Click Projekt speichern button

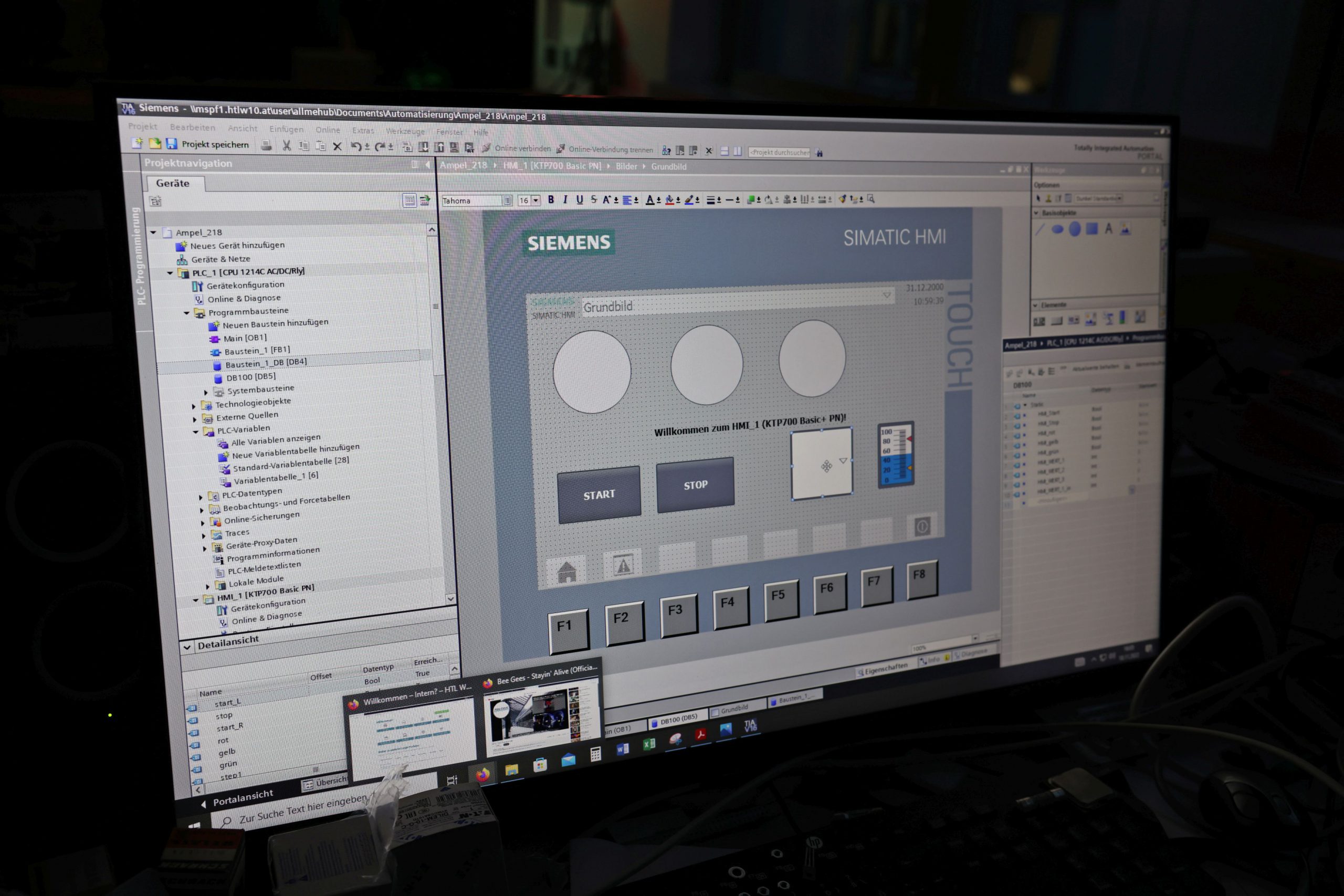(x=207, y=144)
